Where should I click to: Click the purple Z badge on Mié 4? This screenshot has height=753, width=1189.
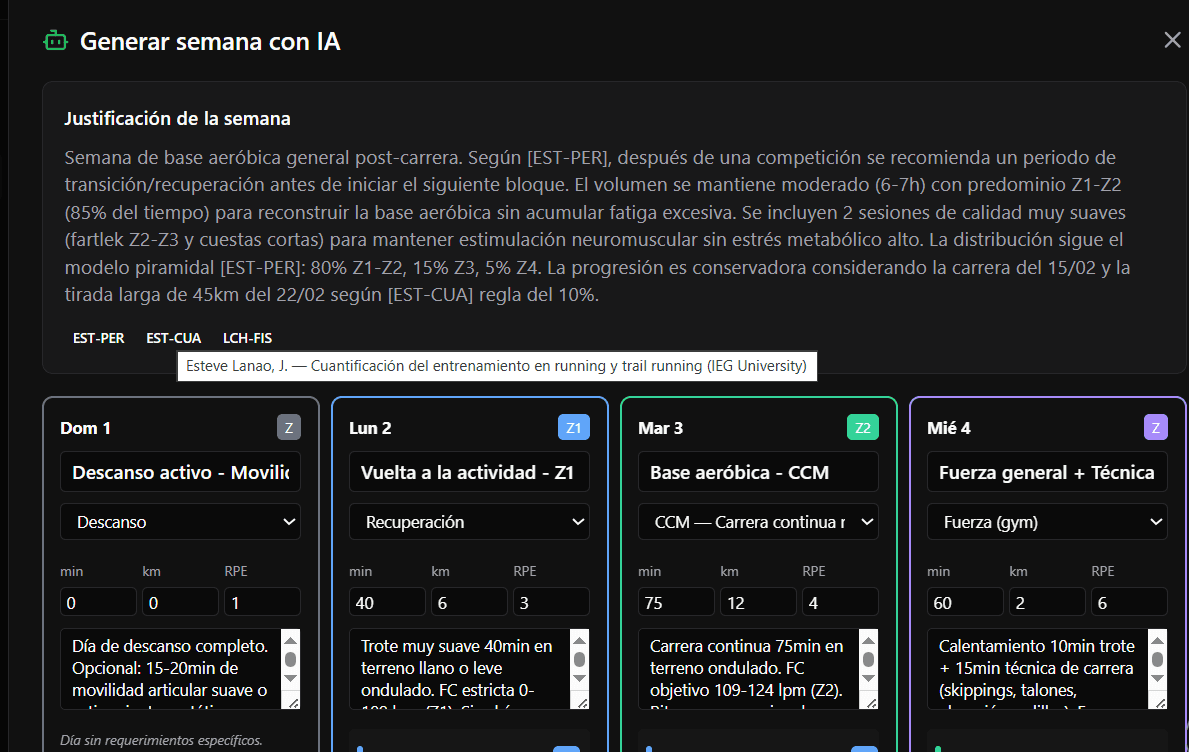[x=1155, y=428]
